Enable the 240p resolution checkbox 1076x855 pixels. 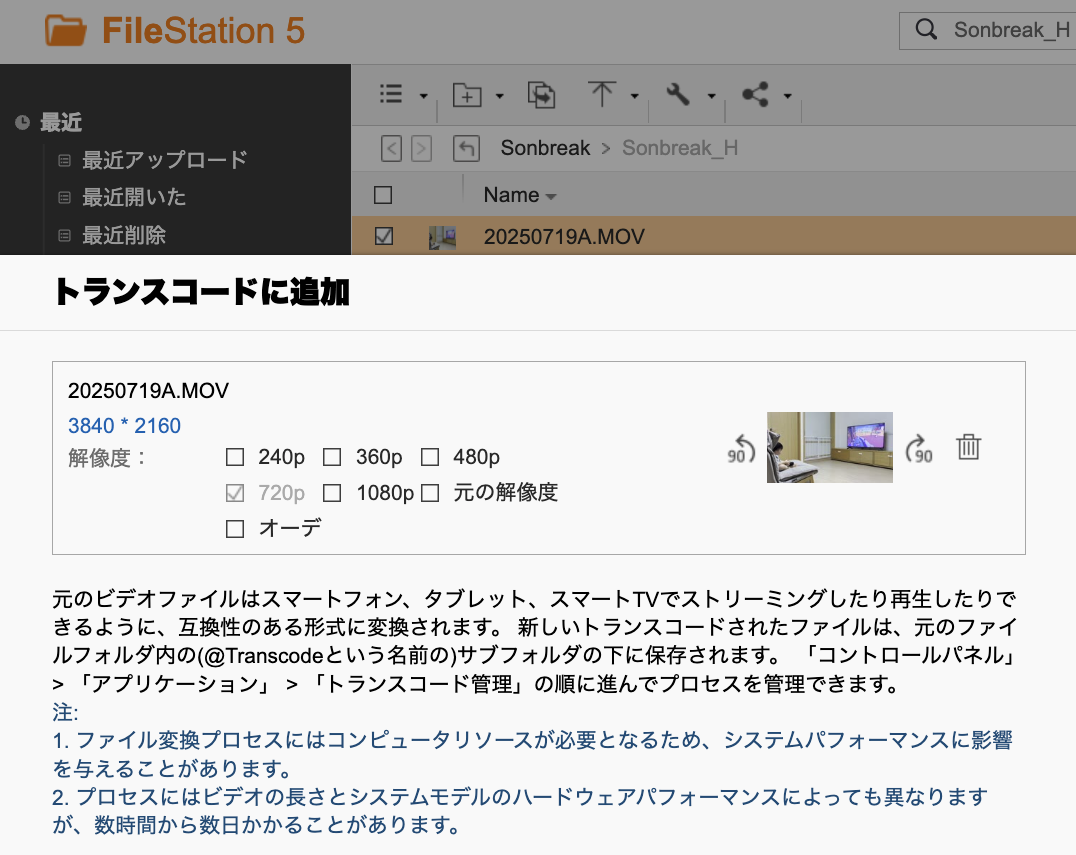pyautogui.click(x=235, y=458)
